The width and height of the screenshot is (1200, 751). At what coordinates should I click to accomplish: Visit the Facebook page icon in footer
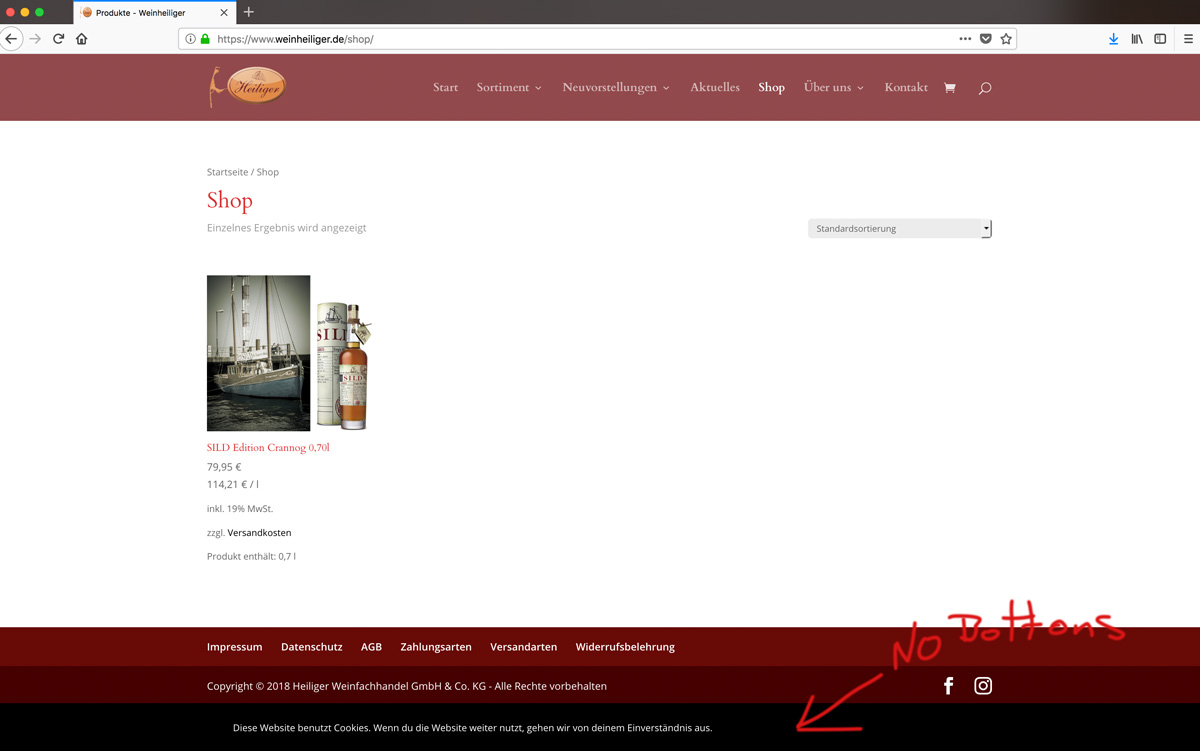[949, 685]
